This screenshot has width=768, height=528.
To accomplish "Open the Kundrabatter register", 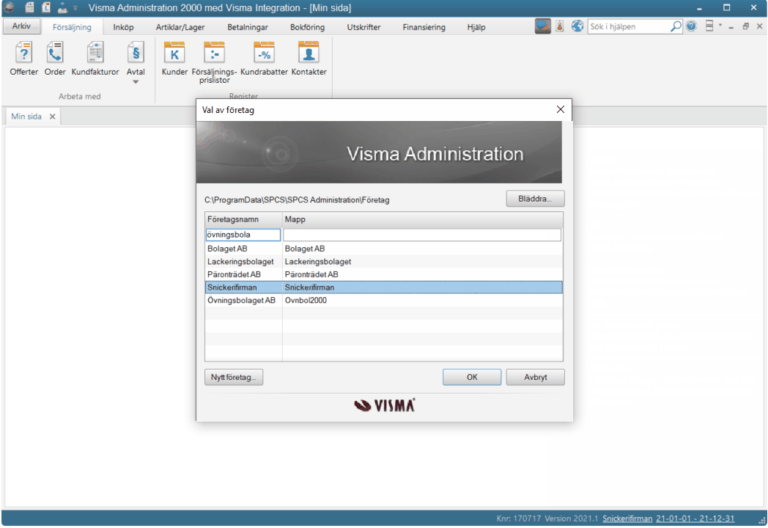I will coord(264,59).
